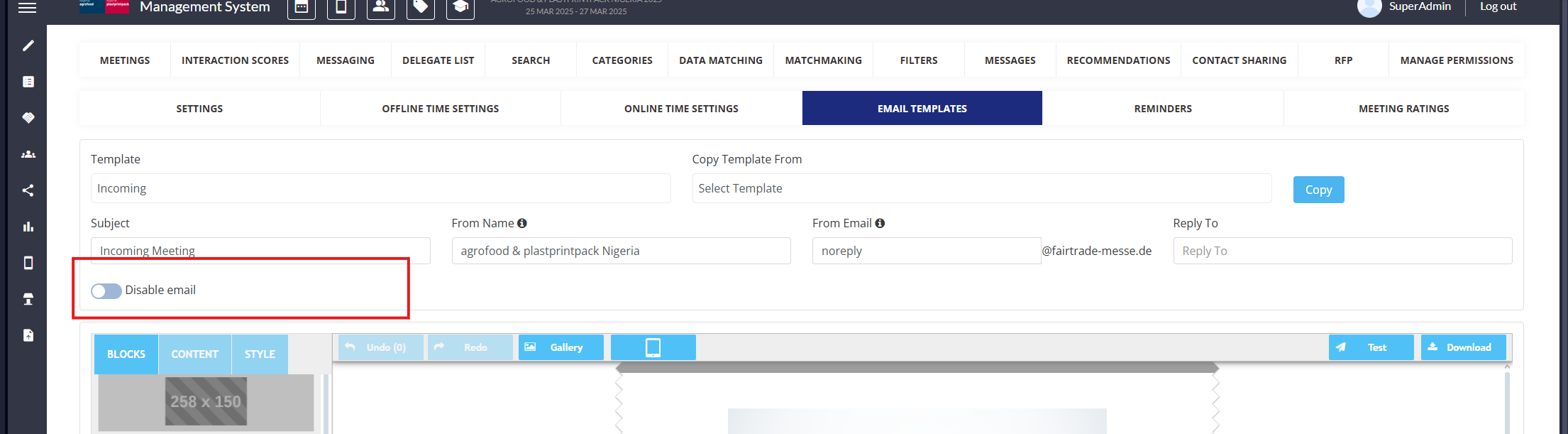
Task: Click the Reply To input field
Action: click(x=1342, y=251)
